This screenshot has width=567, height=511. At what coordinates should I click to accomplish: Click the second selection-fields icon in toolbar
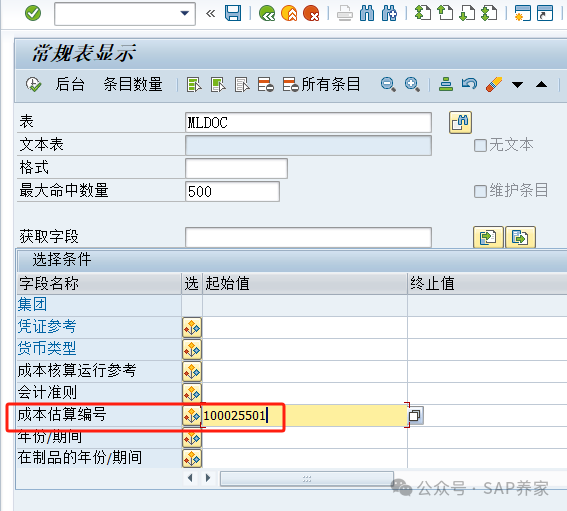click(x=218, y=85)
